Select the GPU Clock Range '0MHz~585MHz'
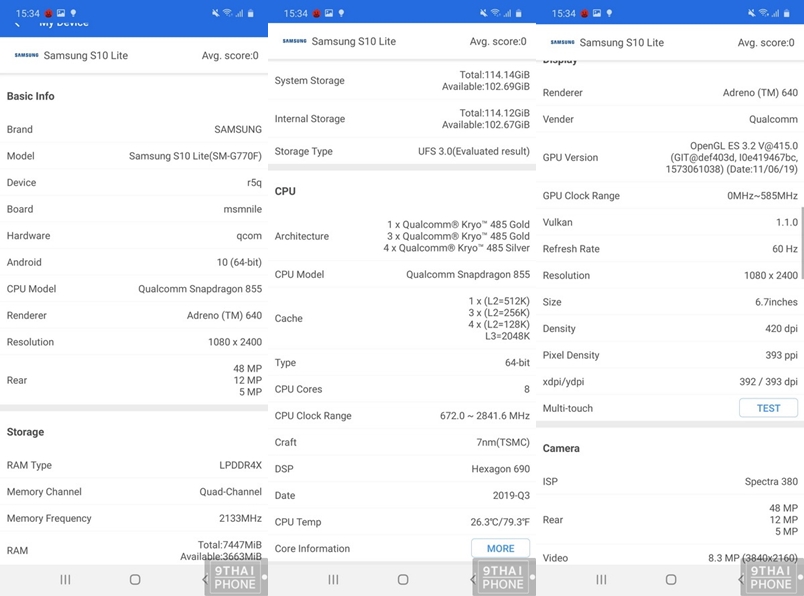 [x=762, y=196]
